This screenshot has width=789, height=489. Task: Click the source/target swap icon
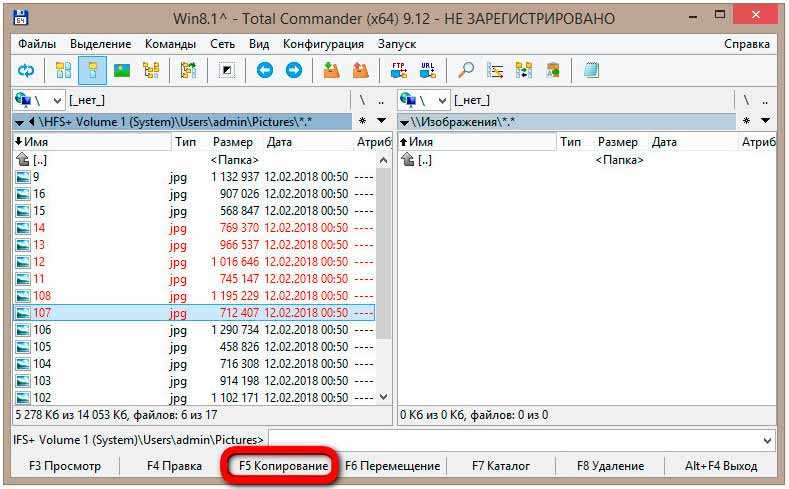click(x=188, y=70)
